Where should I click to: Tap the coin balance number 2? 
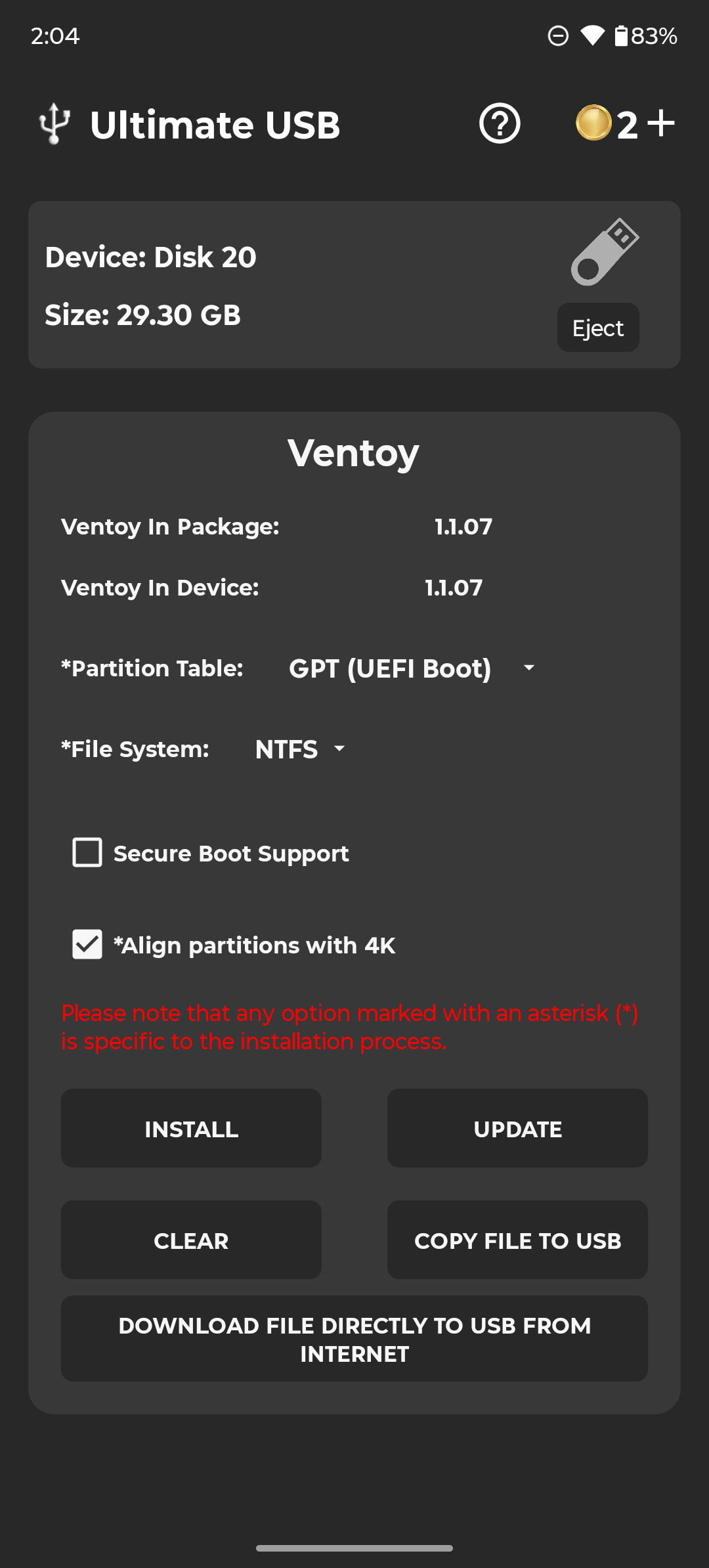[x=628, y=125]
